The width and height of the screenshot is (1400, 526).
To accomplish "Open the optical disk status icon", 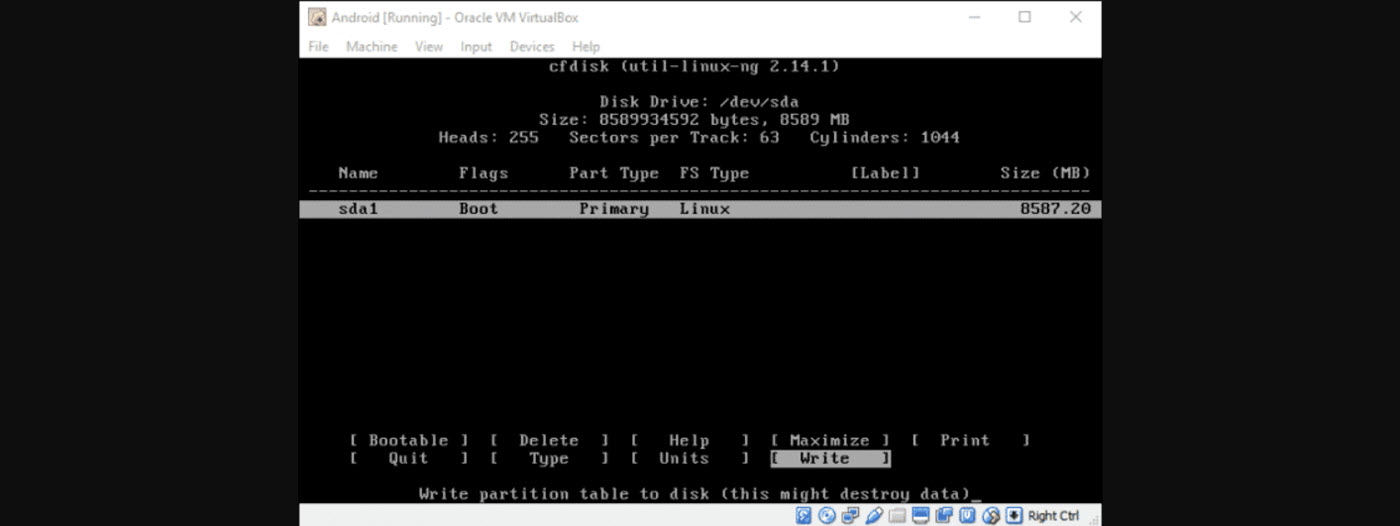I will (827, 516).
